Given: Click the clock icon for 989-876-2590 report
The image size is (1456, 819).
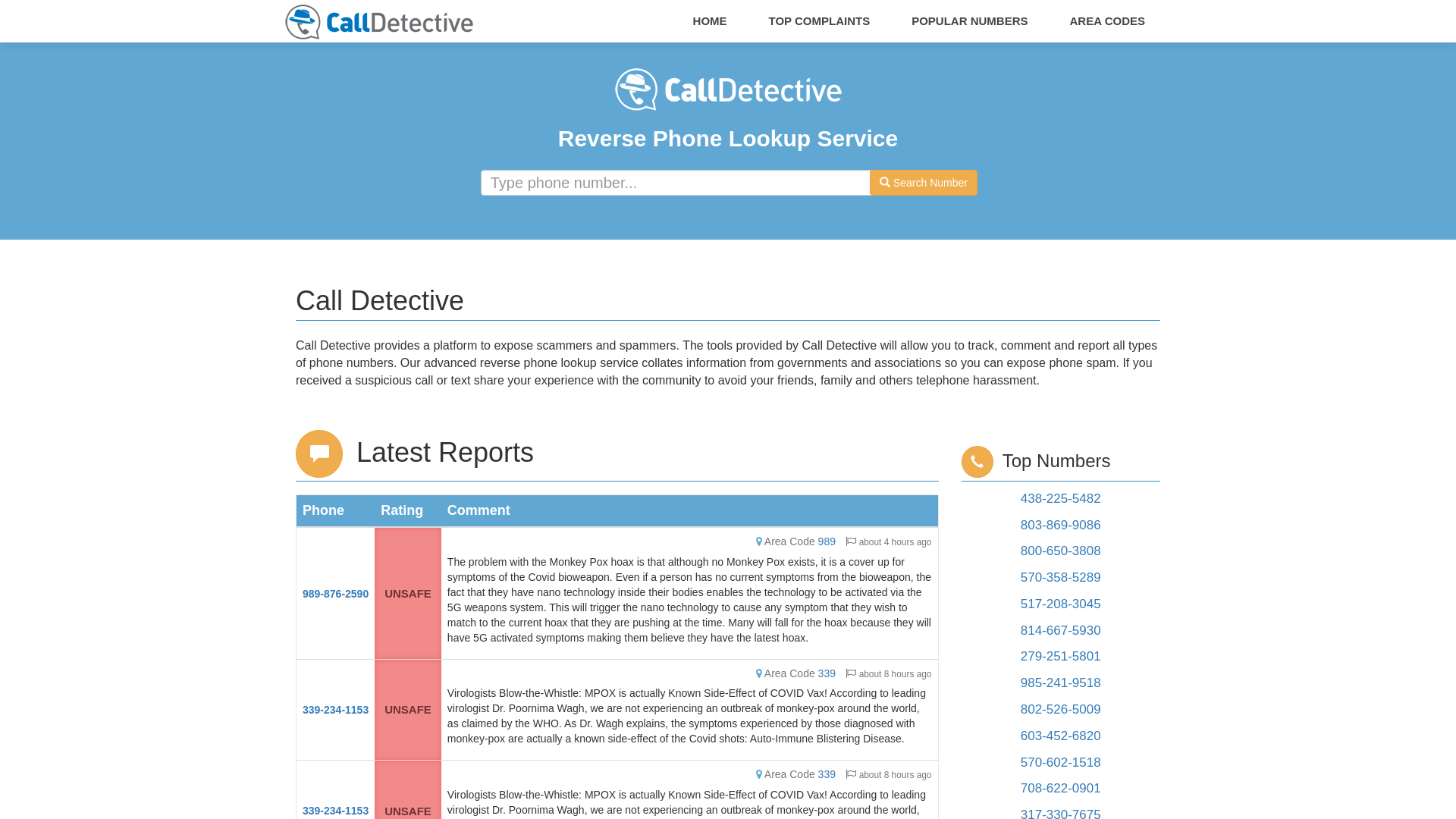Looking at the screenshot, I should click(x=851, y=541).
